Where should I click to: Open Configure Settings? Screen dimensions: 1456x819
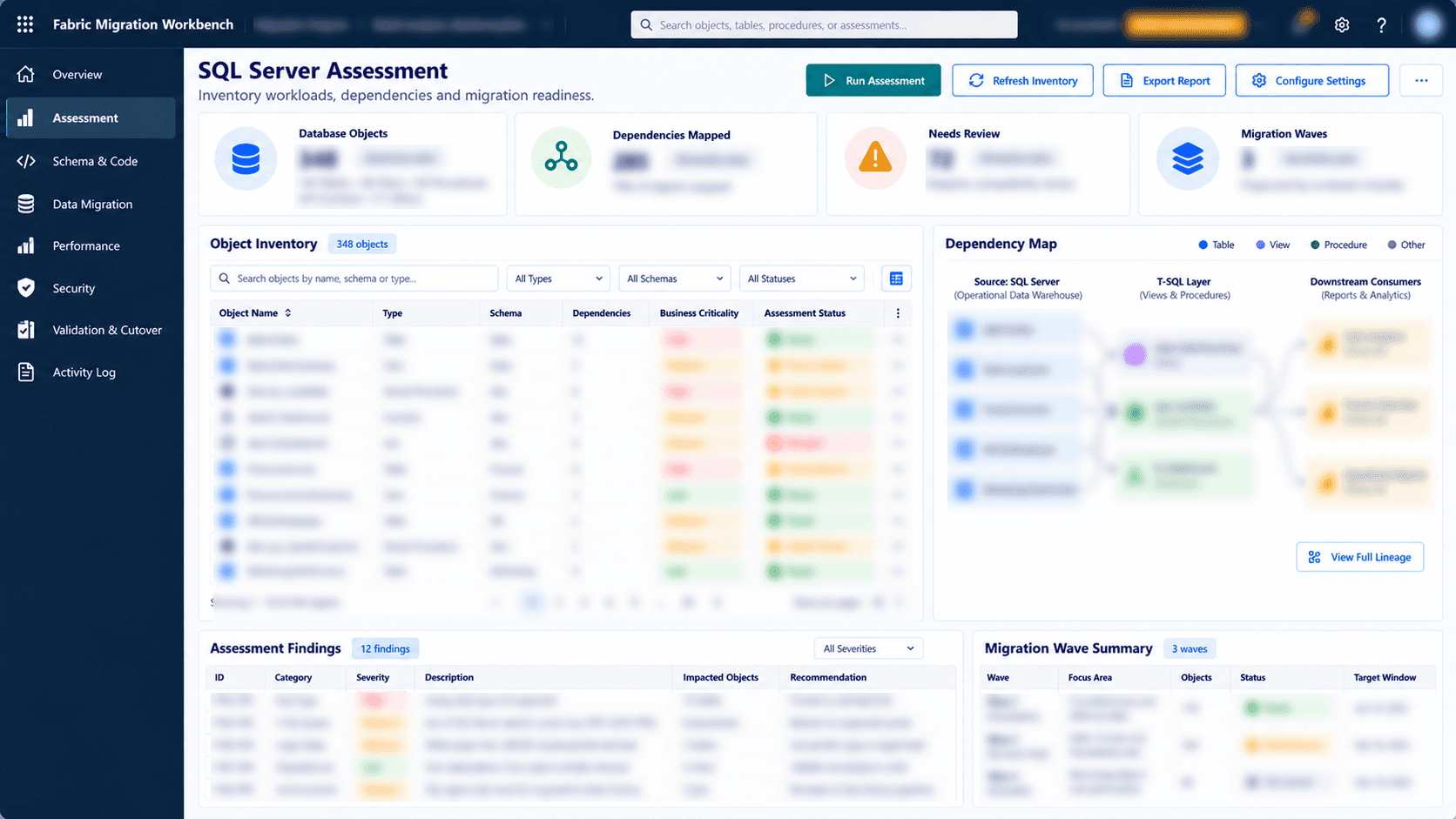click(x=1311, y=80)
